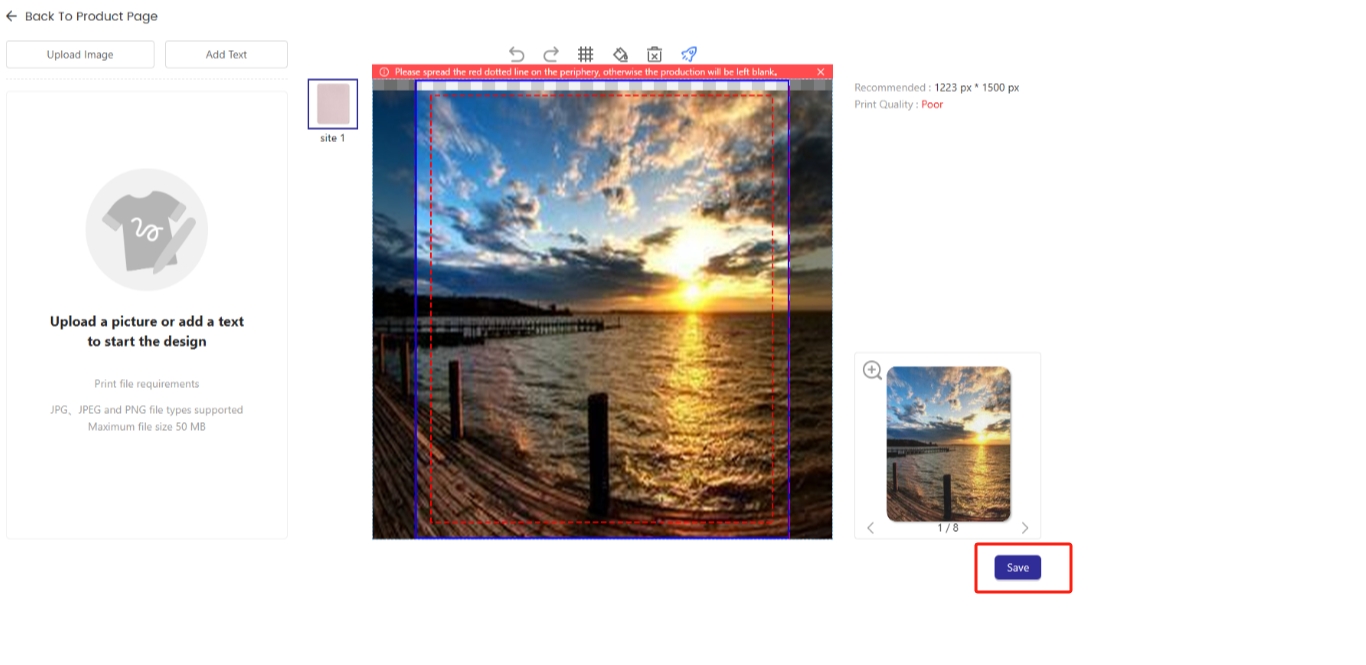Click the Upload Image button

pos(80,54)
